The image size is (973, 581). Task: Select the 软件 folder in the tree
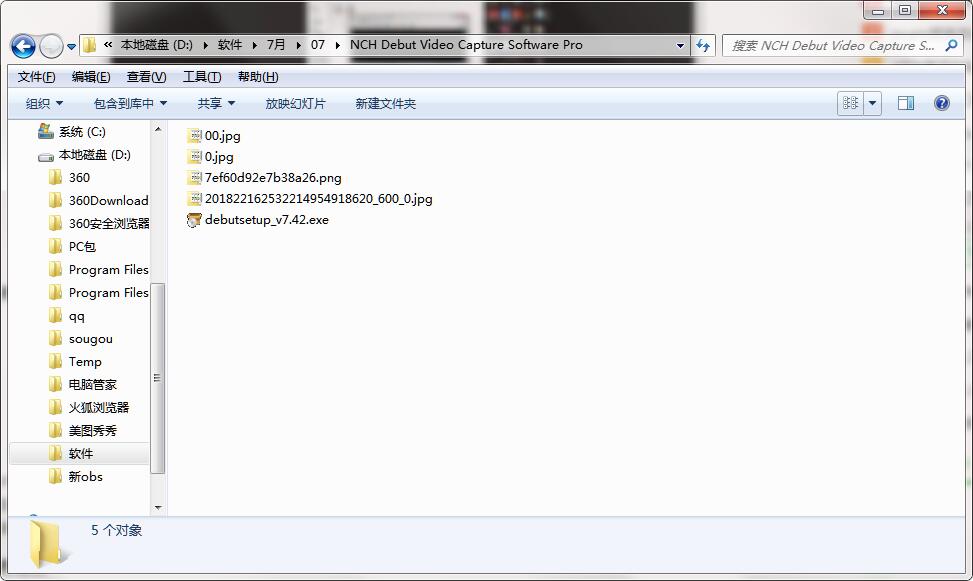(x=79, y=453)
